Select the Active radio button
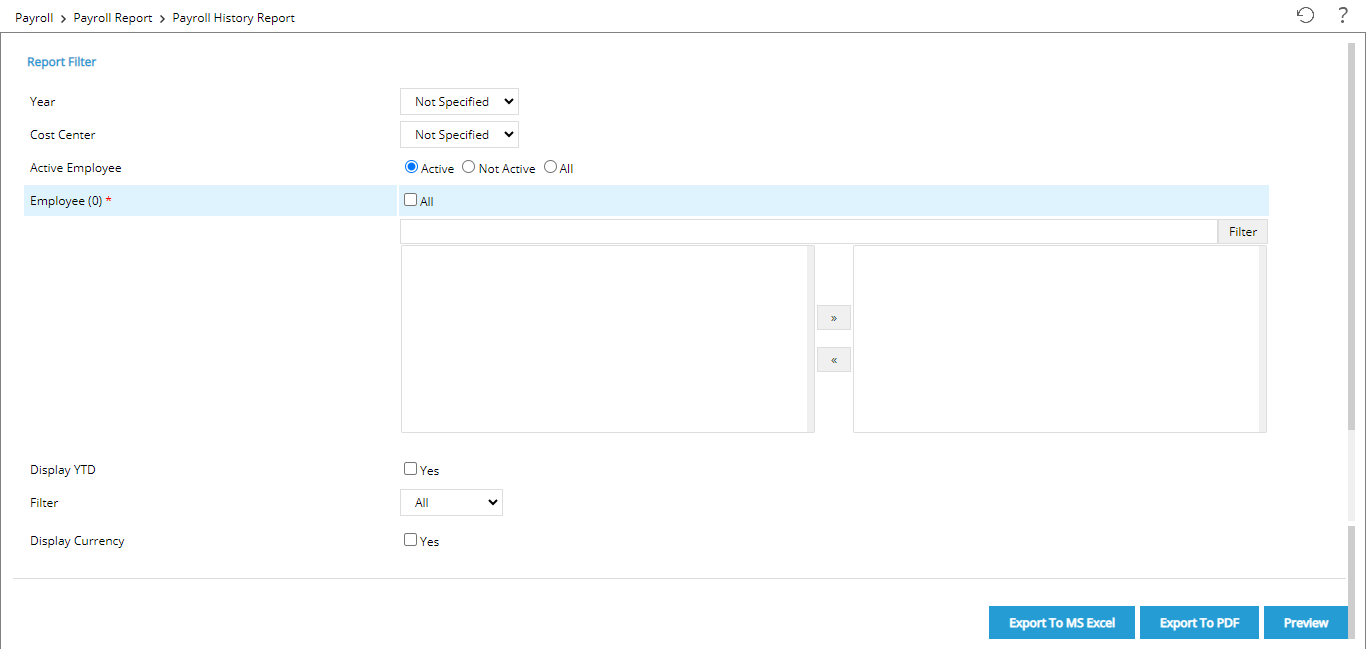This screenshot has width=1366, height=649. point(410,168)
